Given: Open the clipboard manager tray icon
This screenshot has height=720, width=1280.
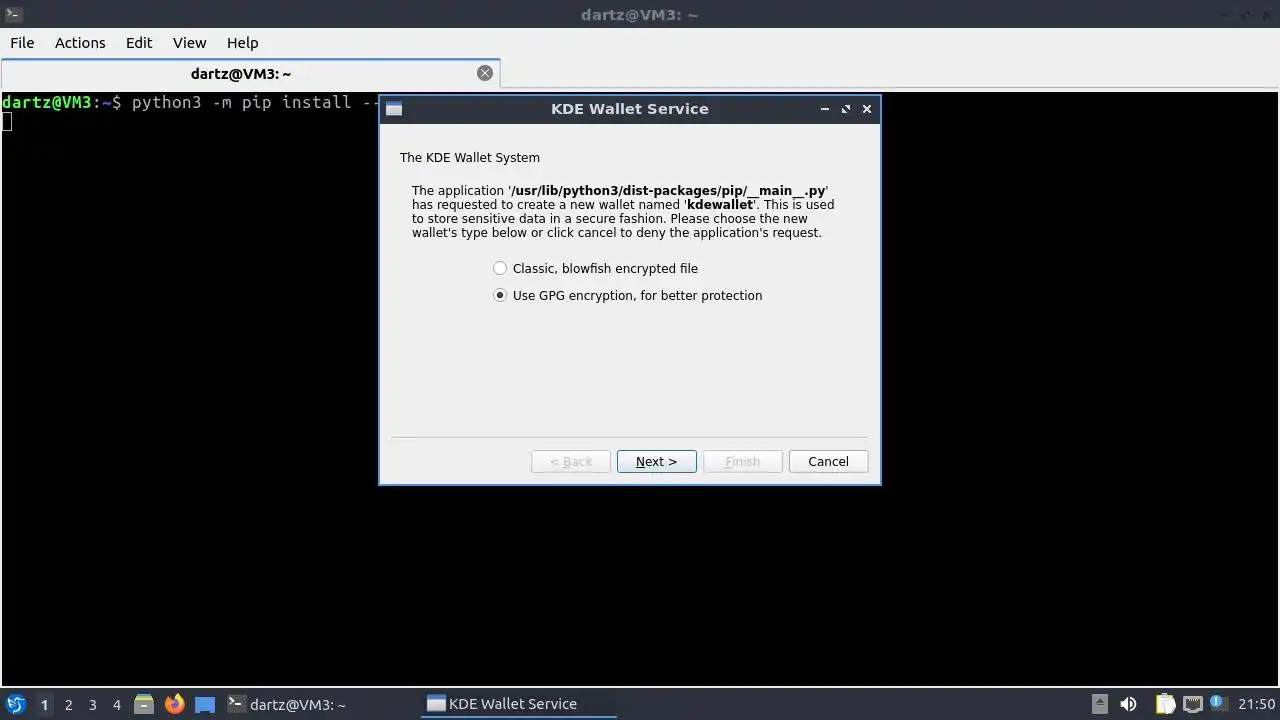Looking at the screenshot, I should (1165, 704).
